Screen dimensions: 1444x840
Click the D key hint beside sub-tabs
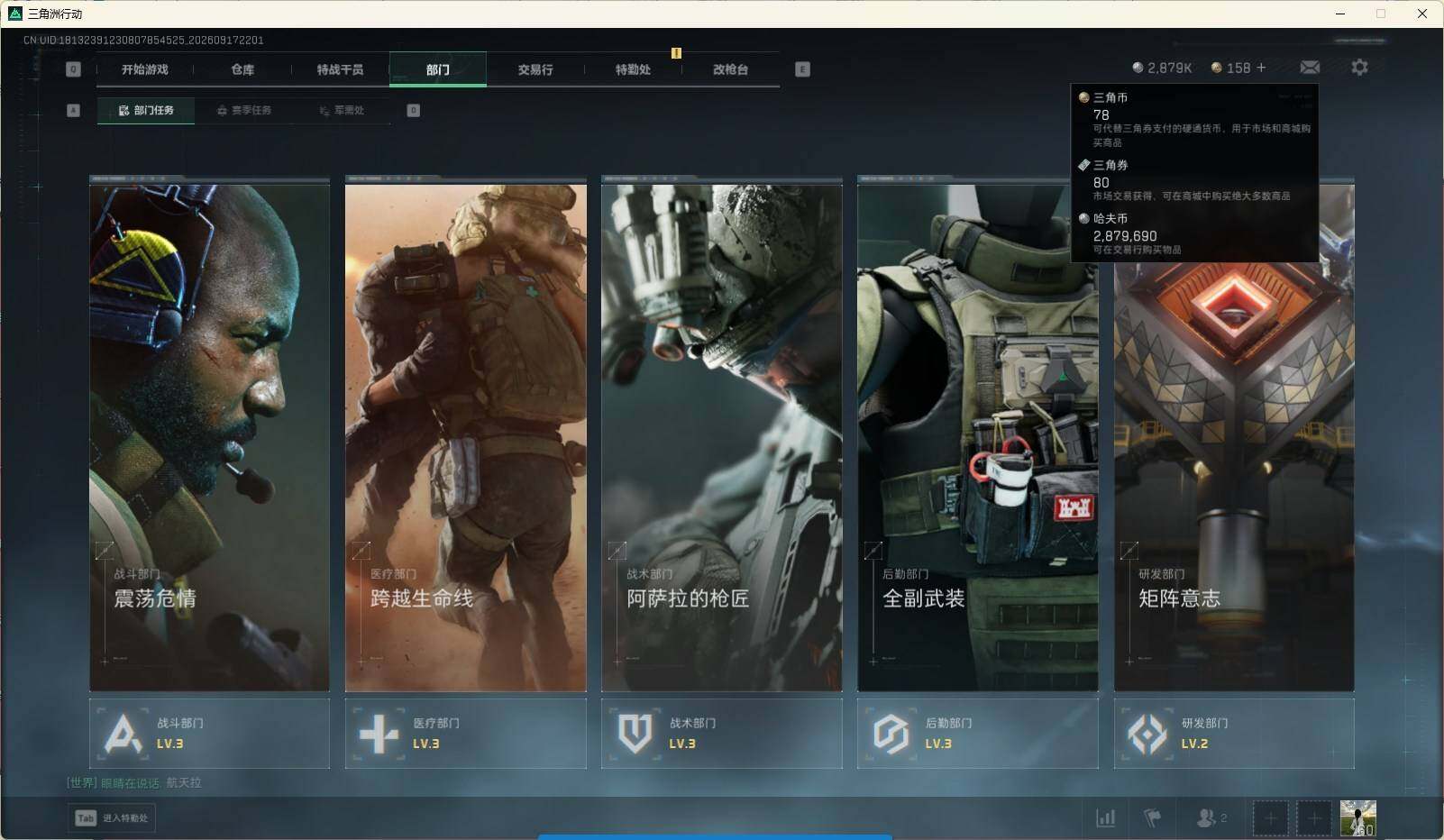pos(413,110)
